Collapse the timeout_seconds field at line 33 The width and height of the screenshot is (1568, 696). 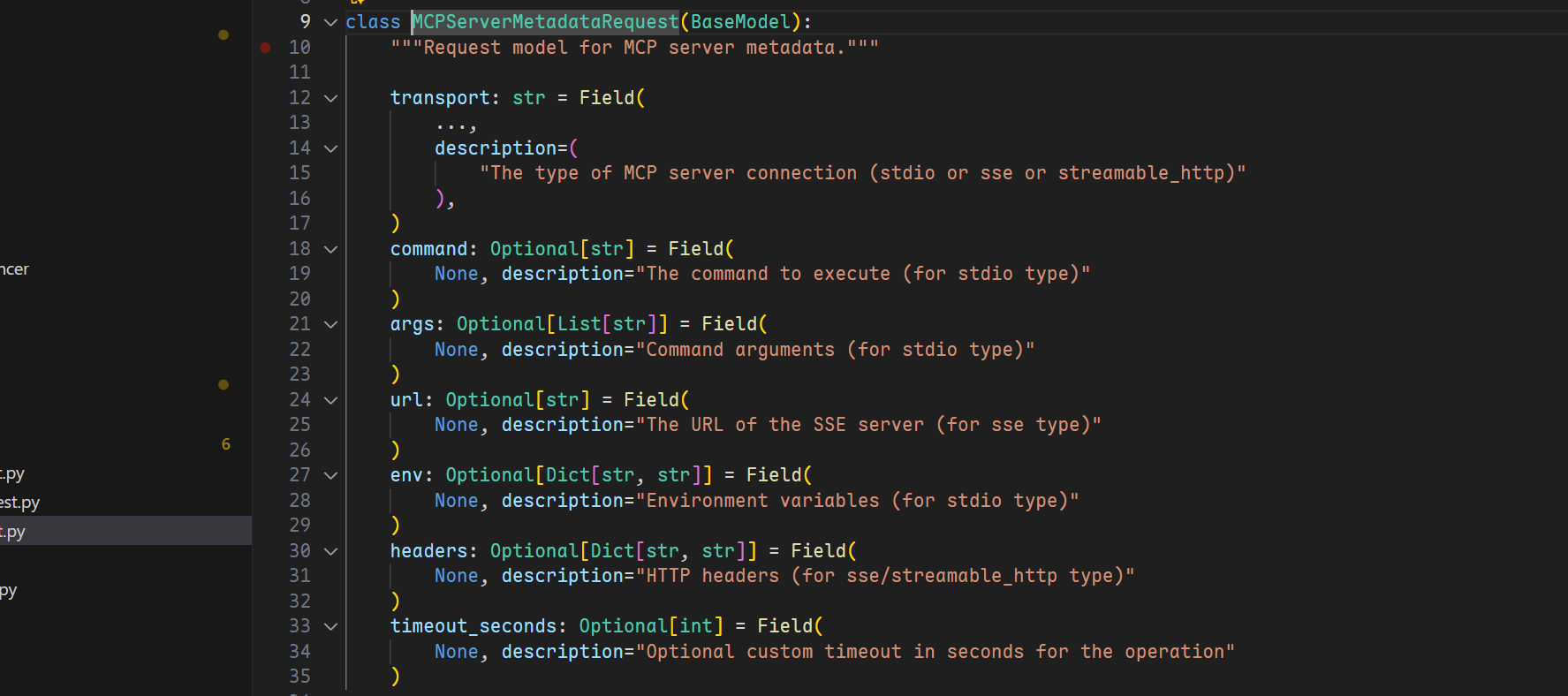pyautogui.click(x=331, y=626)
